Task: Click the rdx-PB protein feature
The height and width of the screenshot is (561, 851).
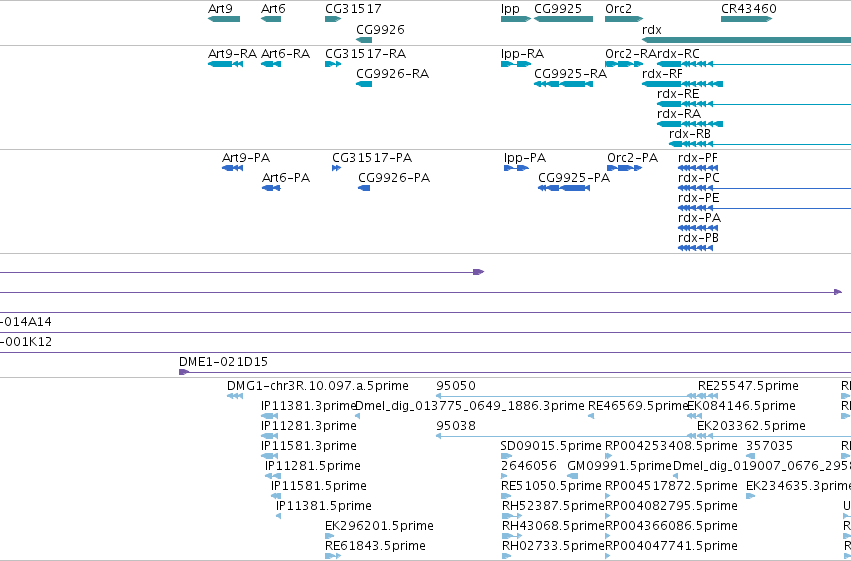Action: (x=695, y=248)
